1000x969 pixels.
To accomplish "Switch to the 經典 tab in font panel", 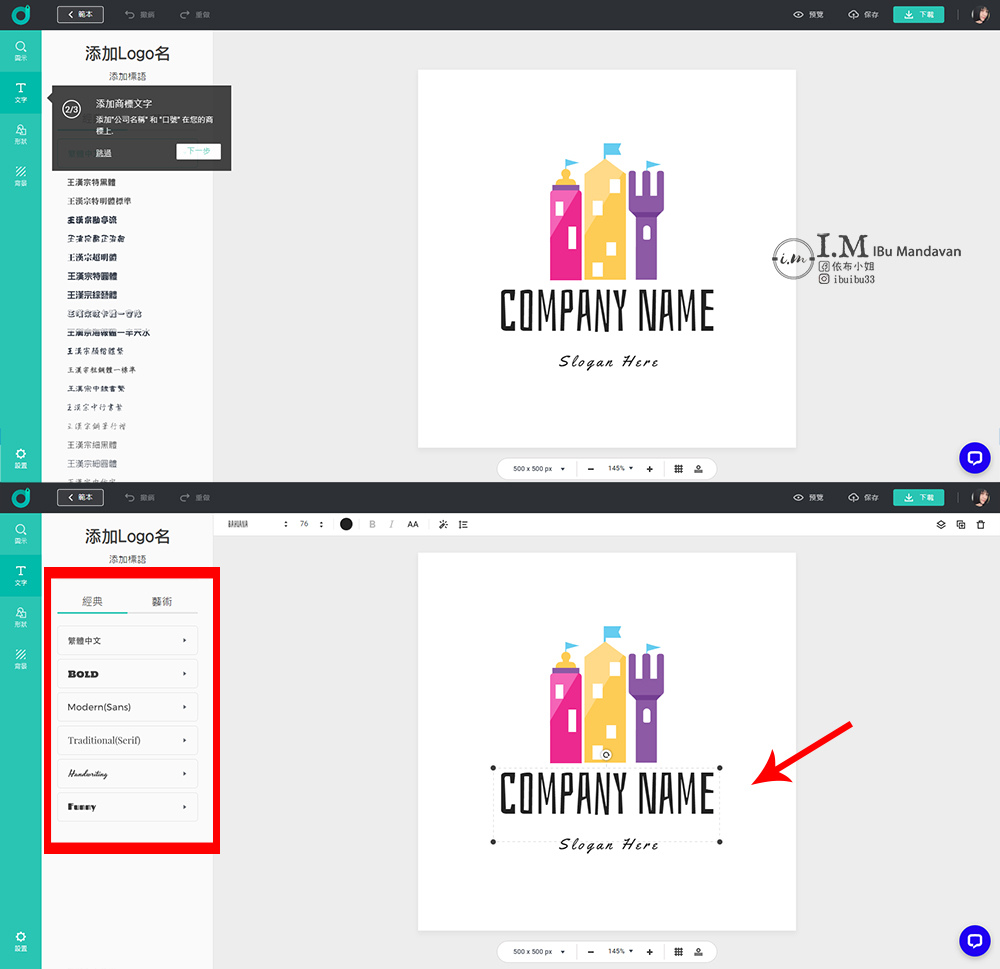I will click(x=92, y=601).
